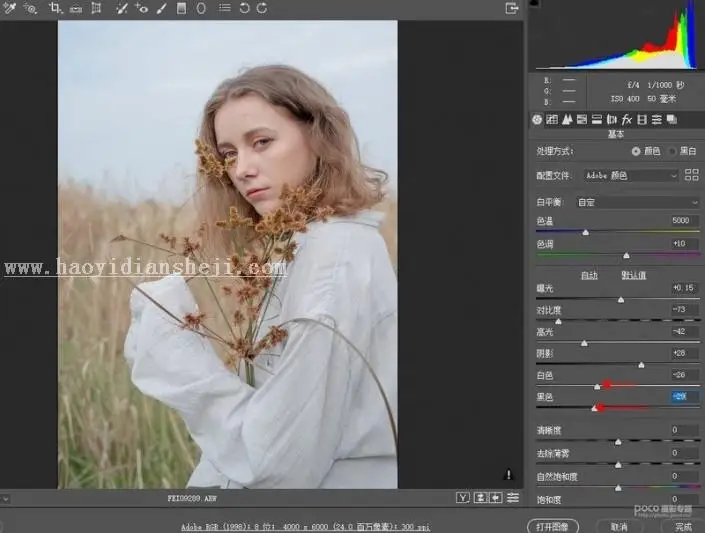
Task: Open the 配置文件 Adobe 颜色 profile dropdown
Action: point(631,175)
